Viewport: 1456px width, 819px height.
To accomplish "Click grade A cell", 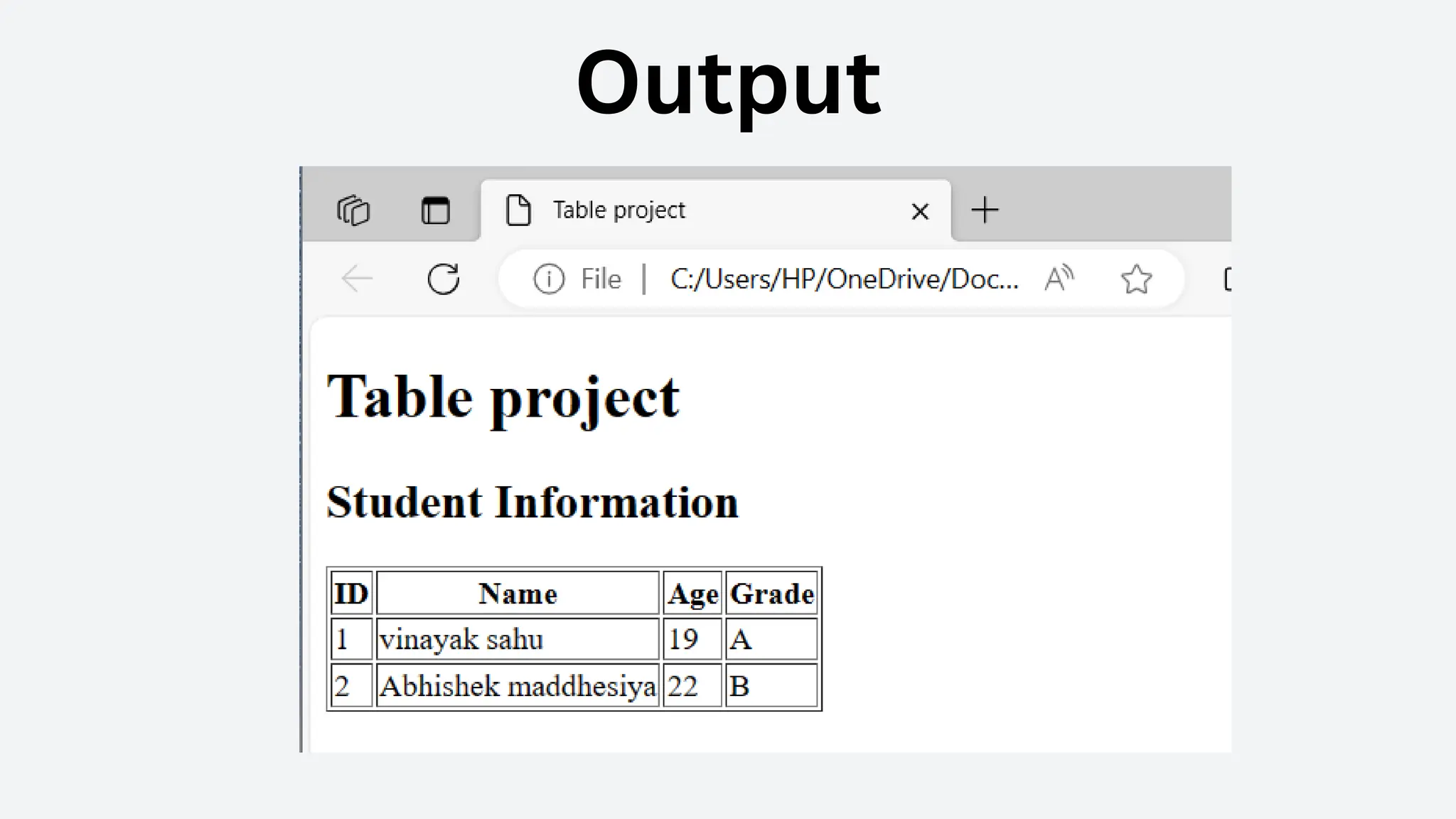I will pyautogui.click(x=771, y=639).
